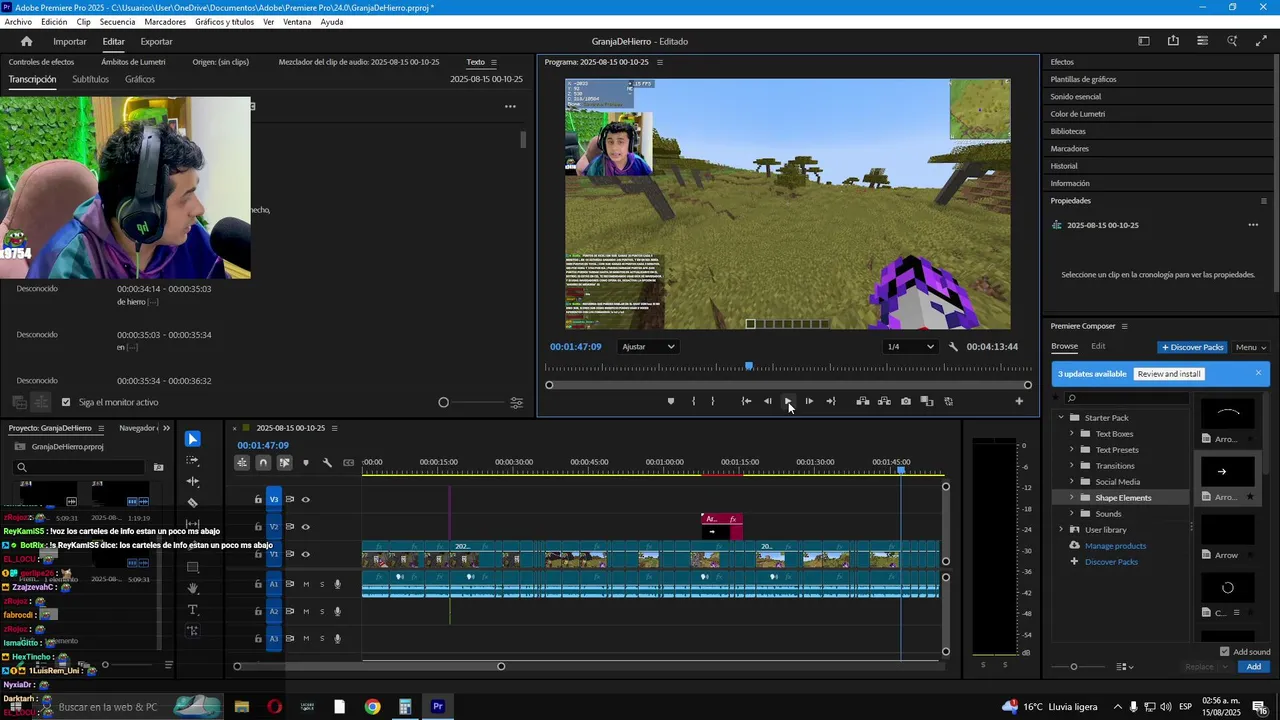Switch to Composer Edit tab
Viewport: 1280px width, 720px height.
click(1098, 346)
